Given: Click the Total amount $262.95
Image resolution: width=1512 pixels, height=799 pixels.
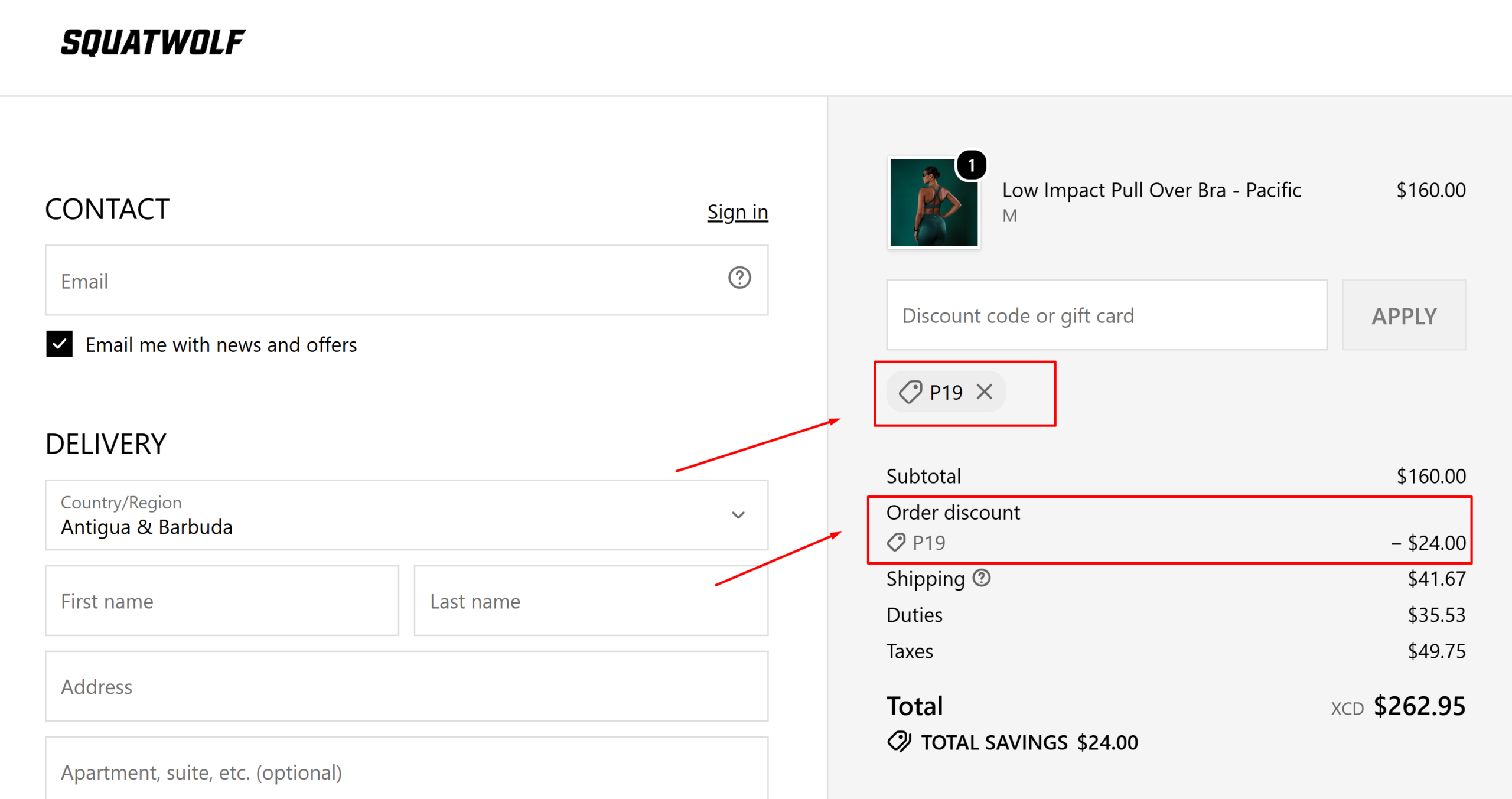Looking at the screenshot, I should pos(1419,706).
